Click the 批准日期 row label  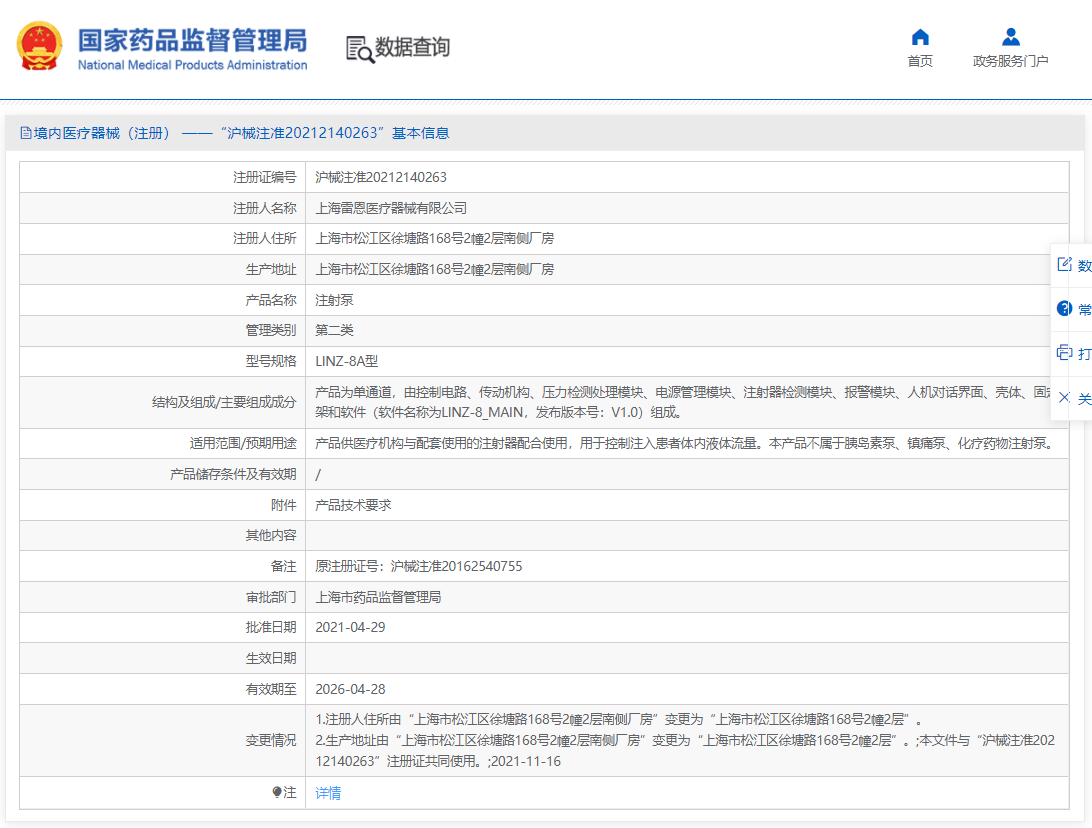(x=271, y=627)
